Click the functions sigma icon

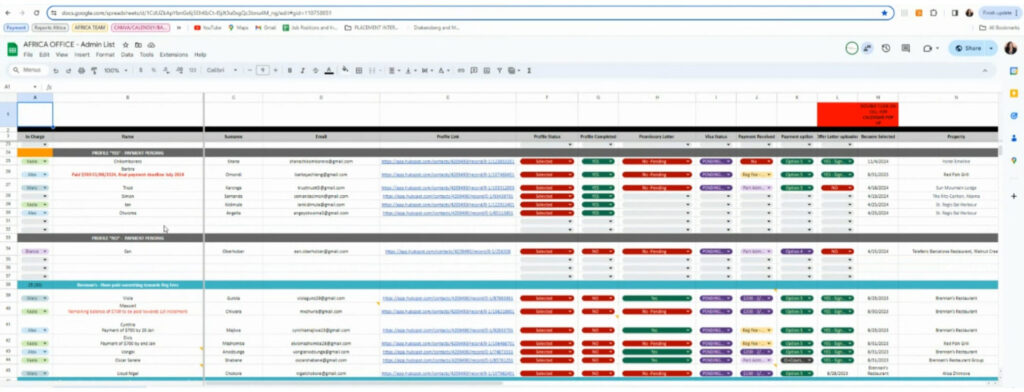tap(528, 70)
